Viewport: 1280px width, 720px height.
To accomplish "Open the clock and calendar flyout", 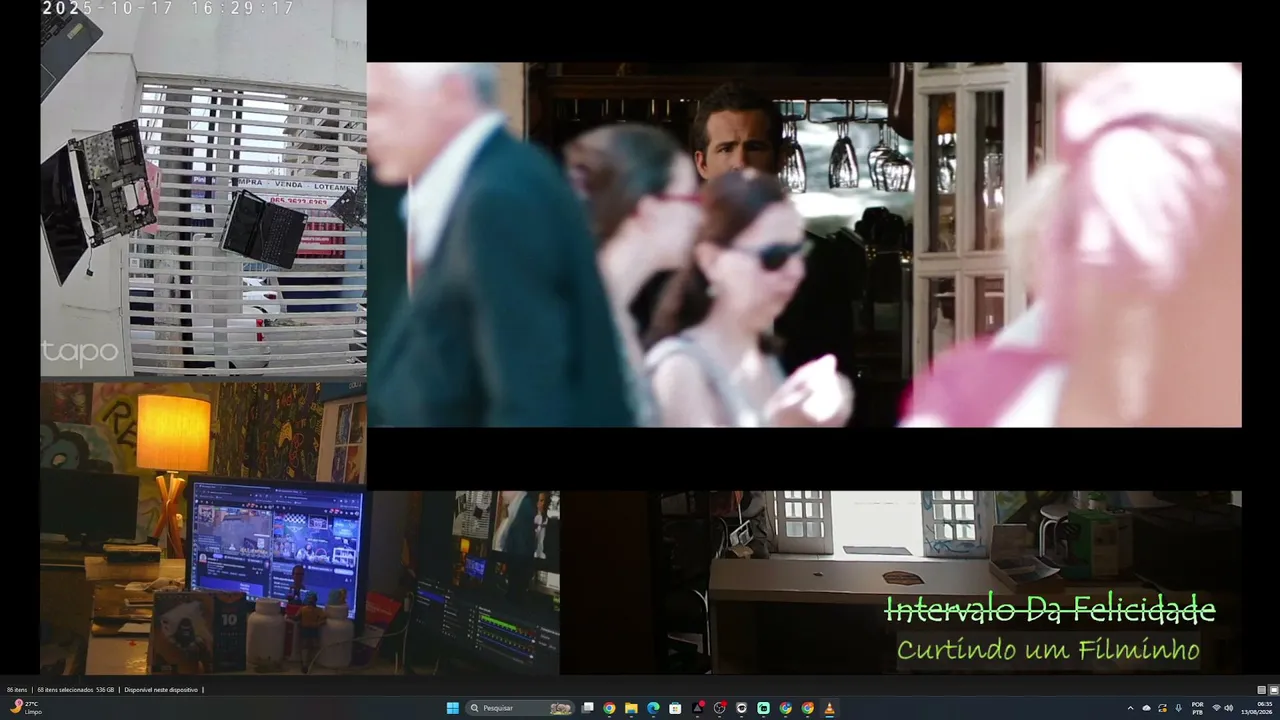I will [1257, 708].
